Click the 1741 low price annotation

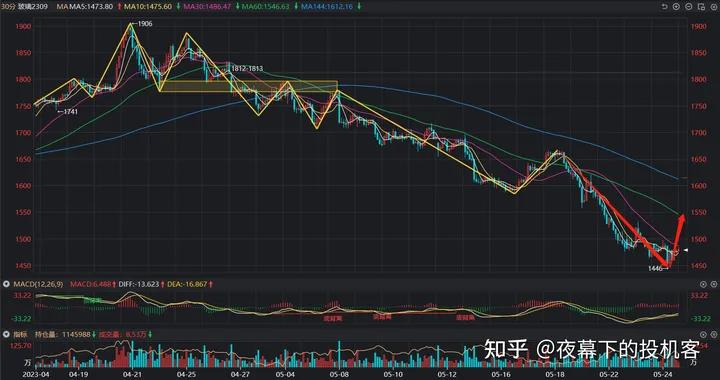tap(70, 112)
